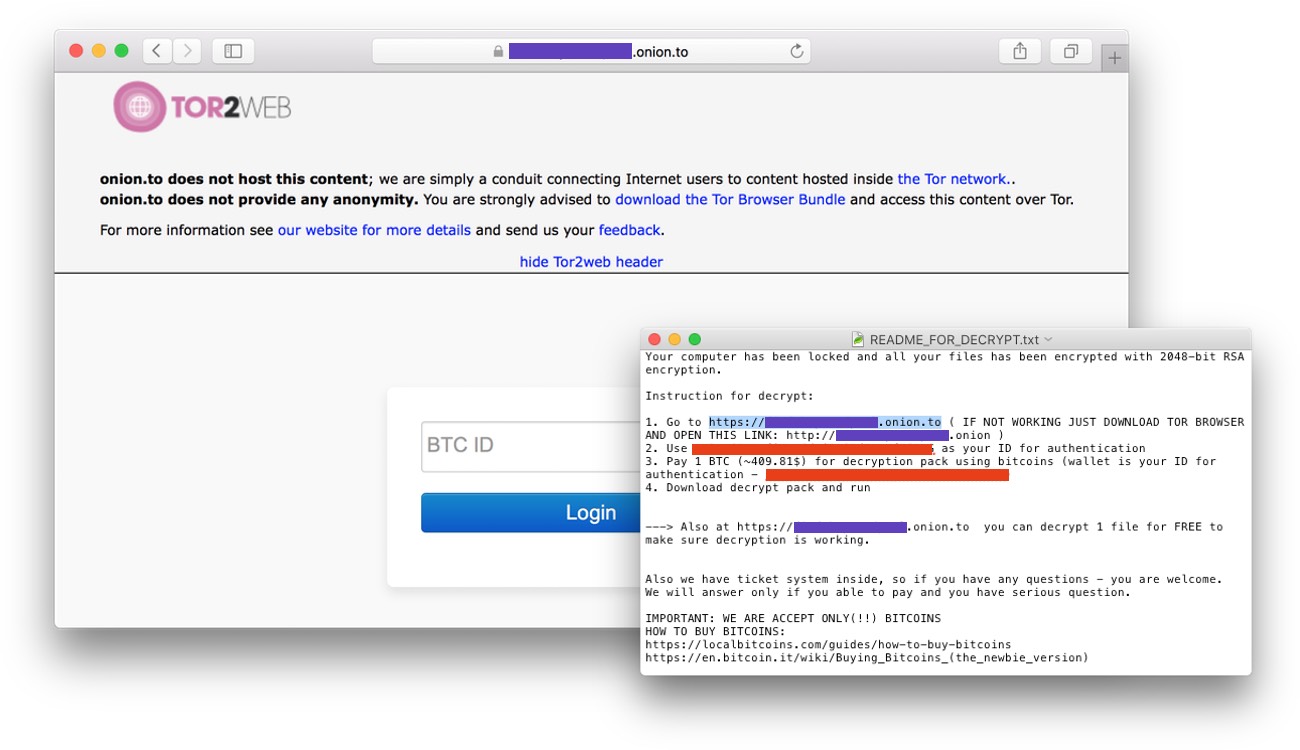Click the en.bitcoin.it wiki URL text
This screenshot has width=1300, height=750.
[x=867, y=657]
